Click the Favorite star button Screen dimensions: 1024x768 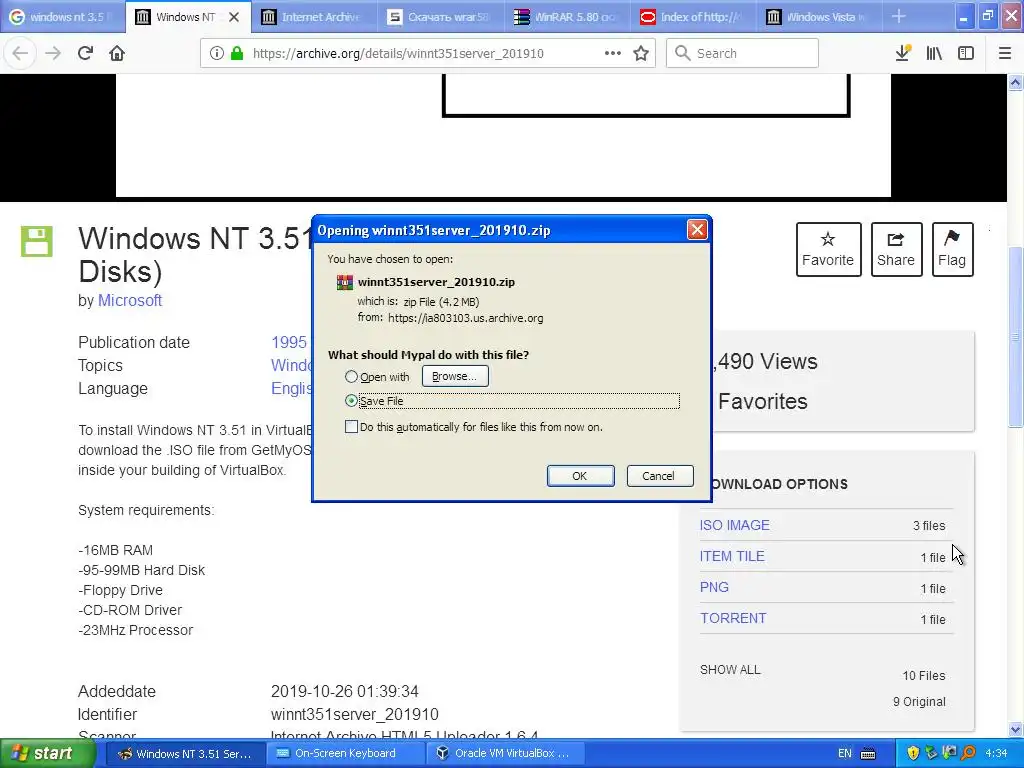click(x=828, y=249)
